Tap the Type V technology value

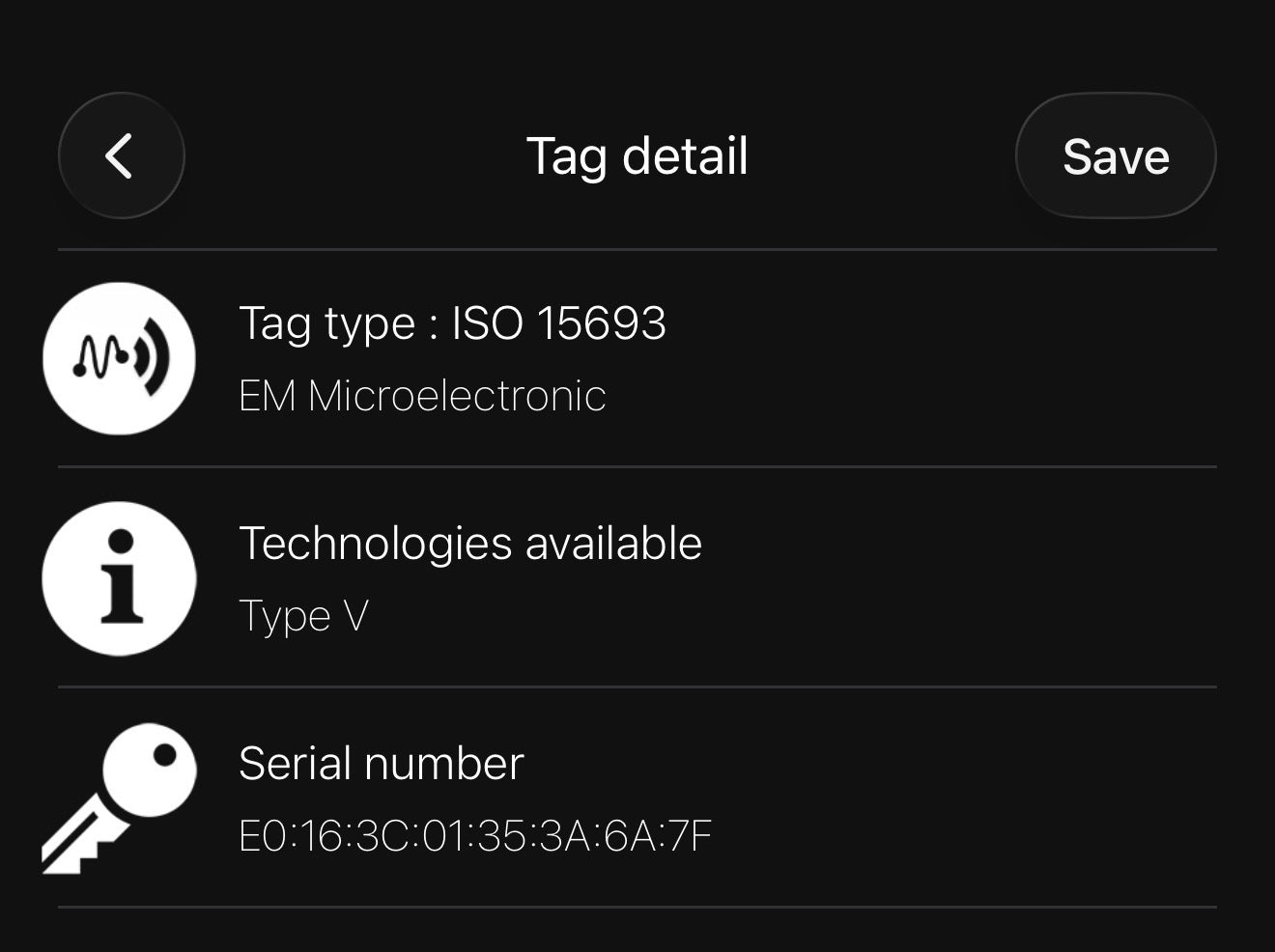tap(303, 616)
